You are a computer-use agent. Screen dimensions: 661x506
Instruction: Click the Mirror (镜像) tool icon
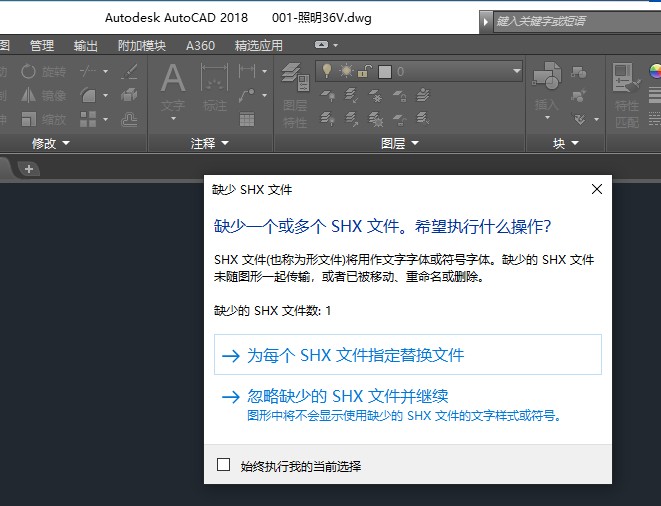[x=29, y=95]
